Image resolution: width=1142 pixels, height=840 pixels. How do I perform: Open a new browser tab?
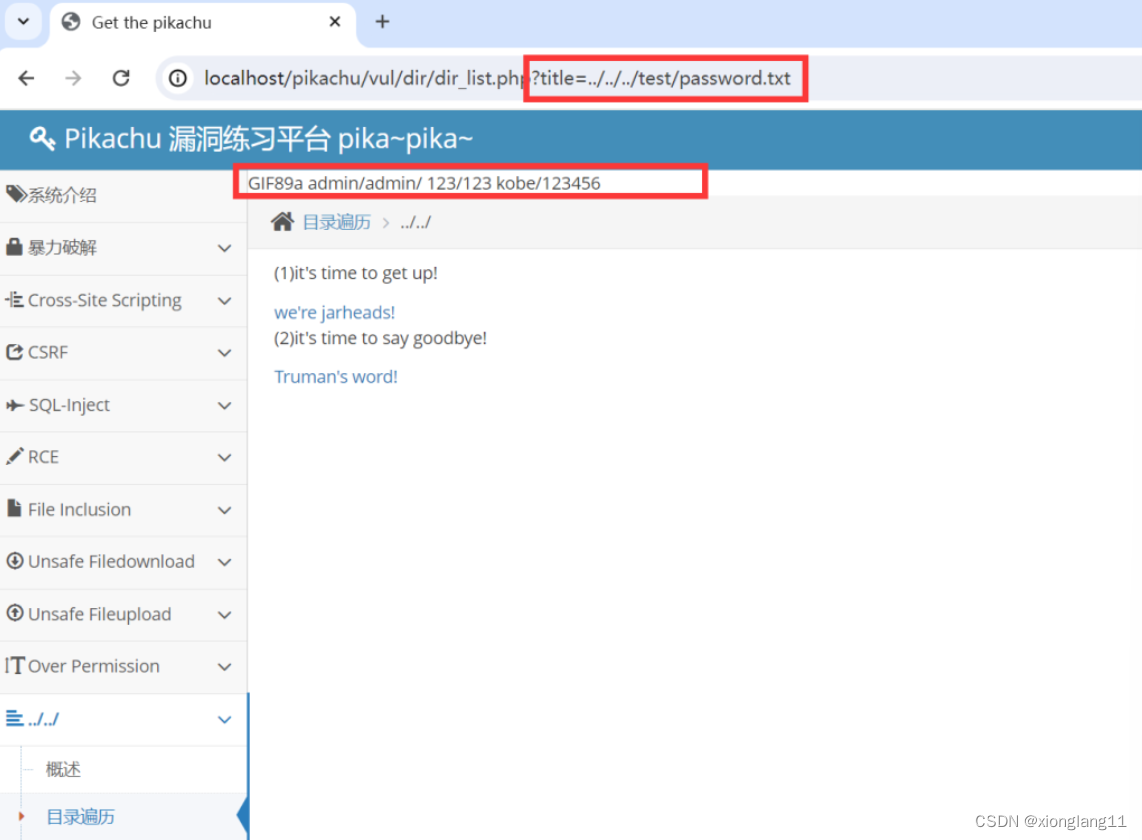click(382, 22)
